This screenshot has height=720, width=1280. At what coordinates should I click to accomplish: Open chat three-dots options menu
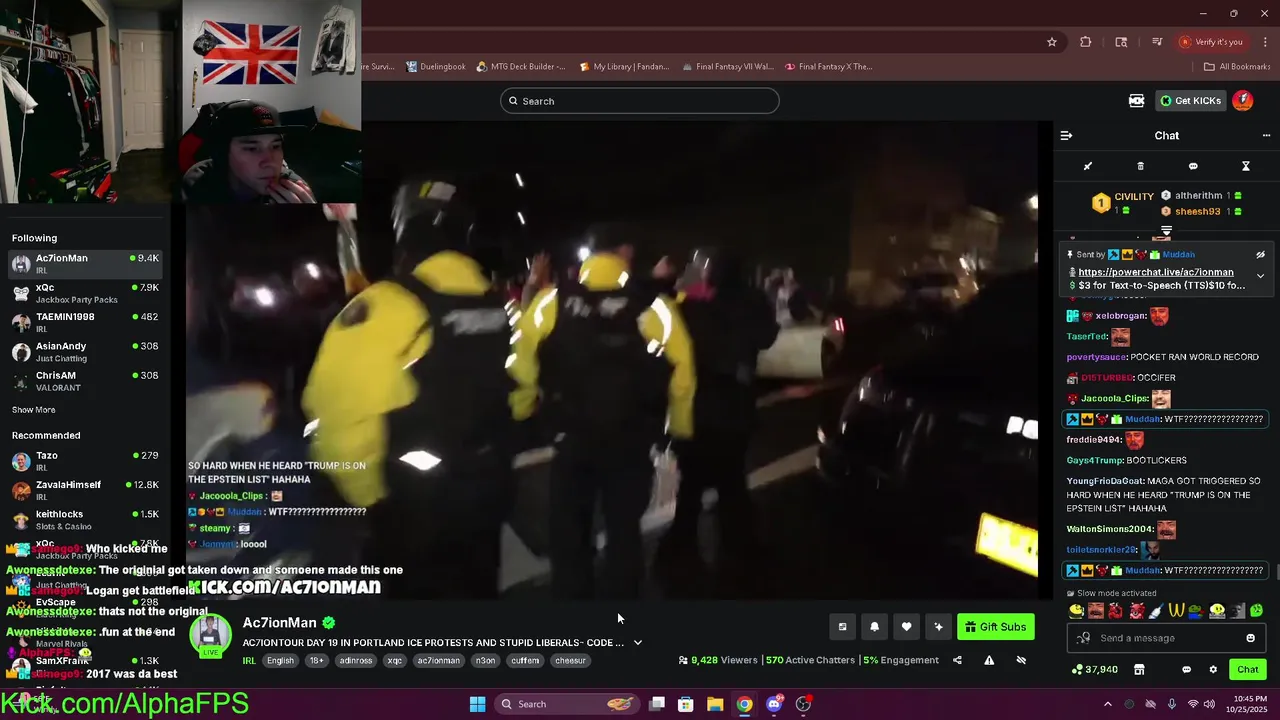click(1266, 136)
